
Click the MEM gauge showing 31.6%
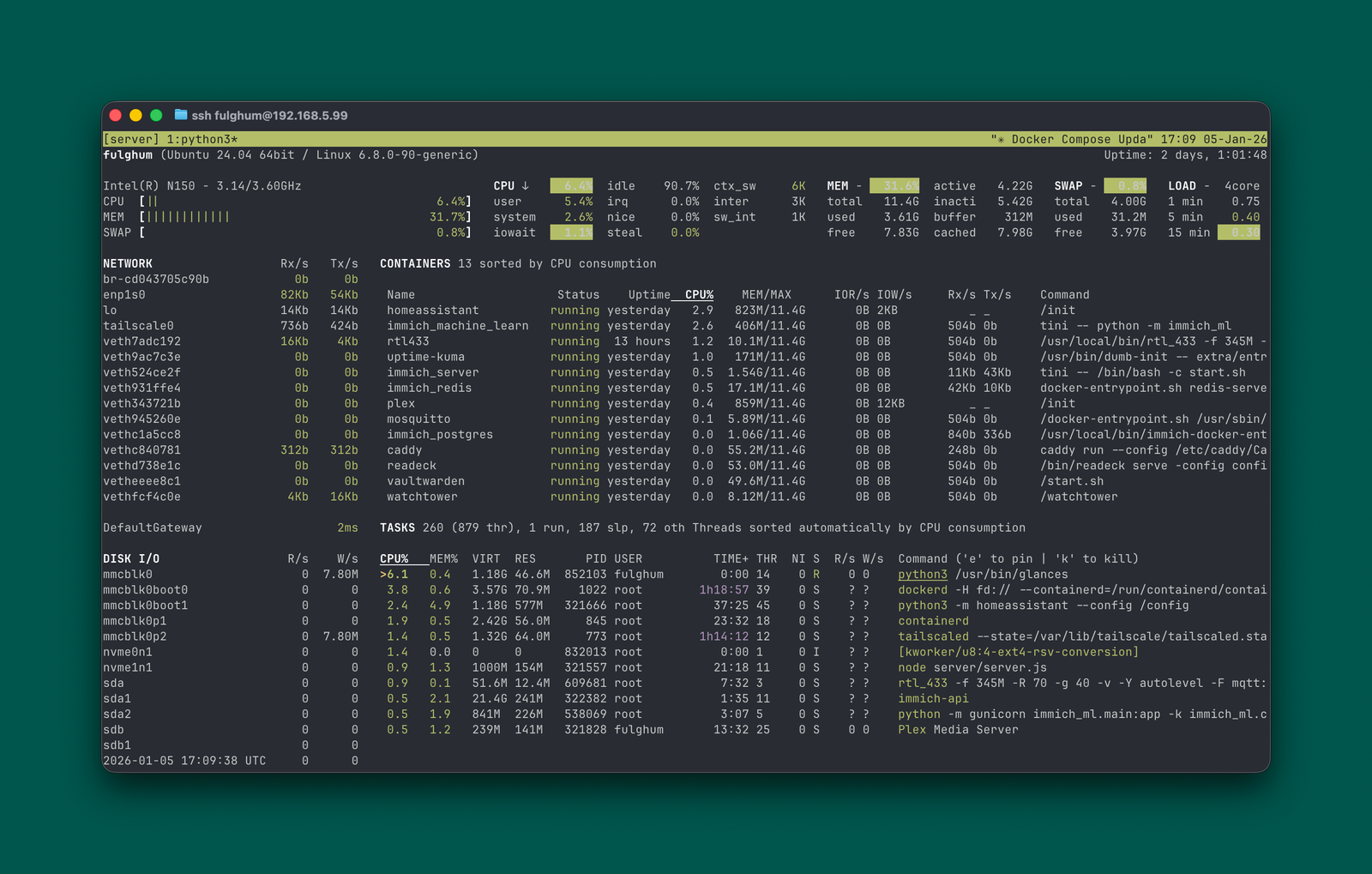click(895, 184)
